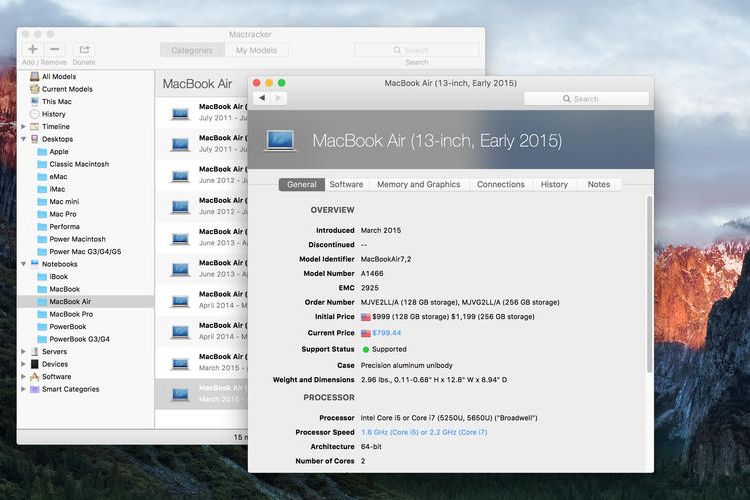Click the forward arrow in the detail window

(x=278, y=98)
